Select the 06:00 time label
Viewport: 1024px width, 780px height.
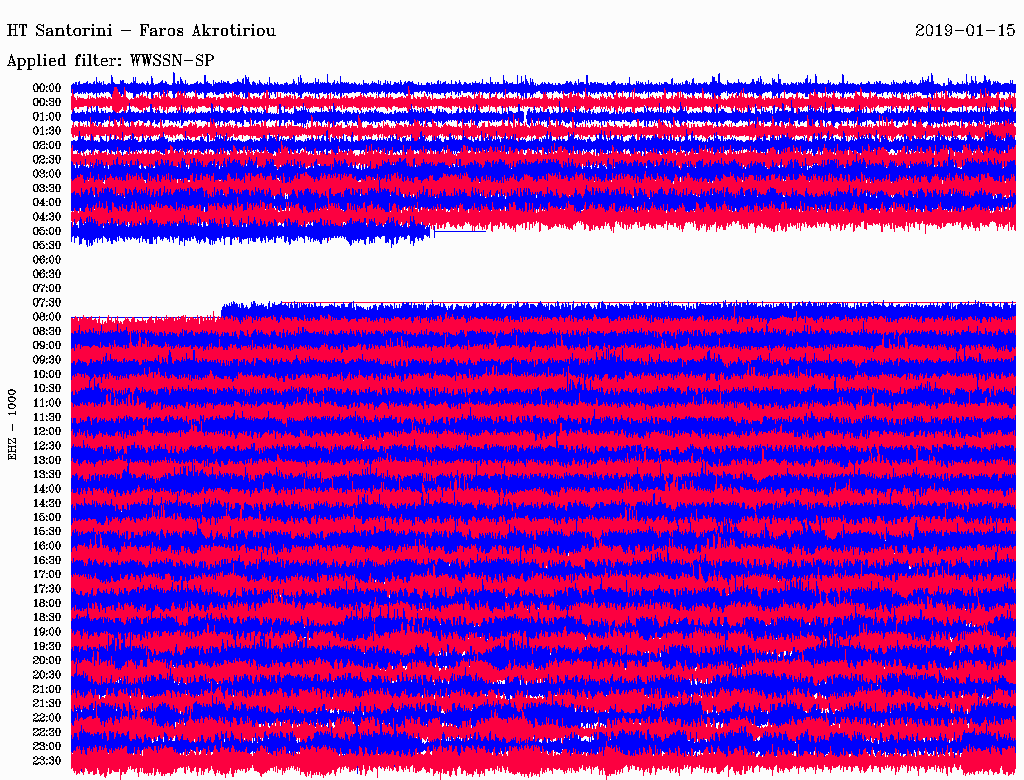click(47, 260)
